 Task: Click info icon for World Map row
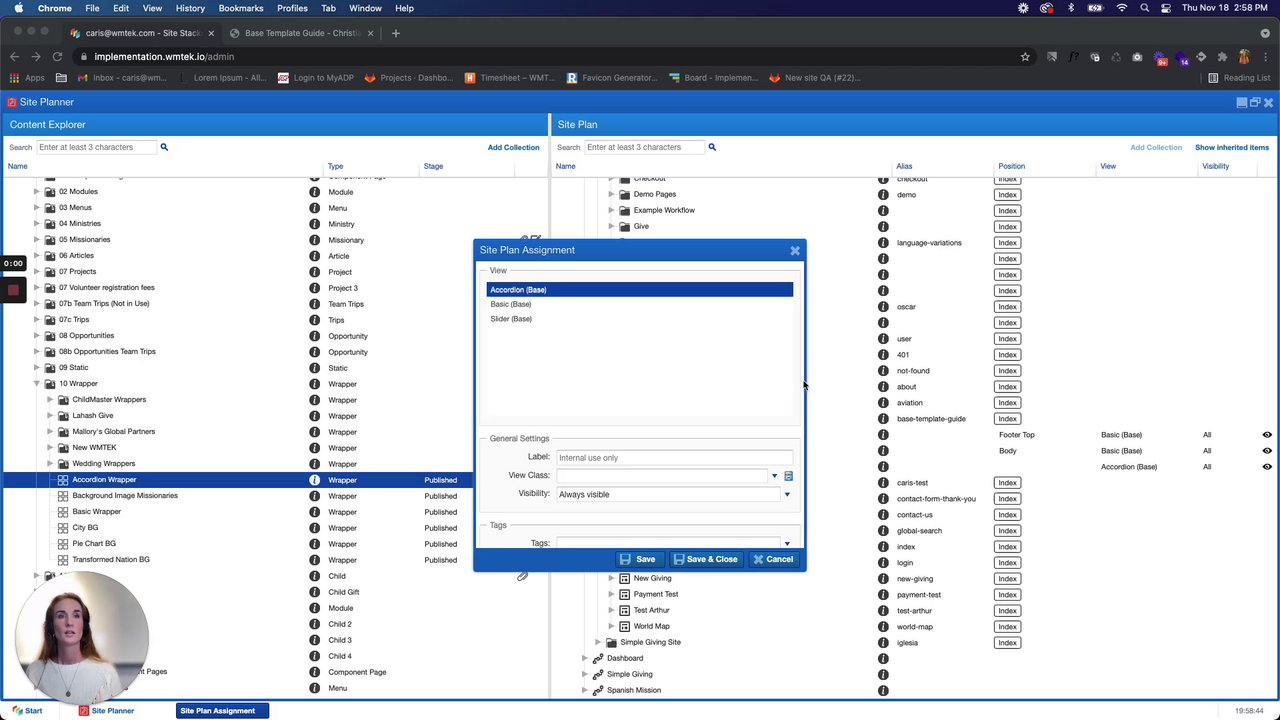point(883,627)
